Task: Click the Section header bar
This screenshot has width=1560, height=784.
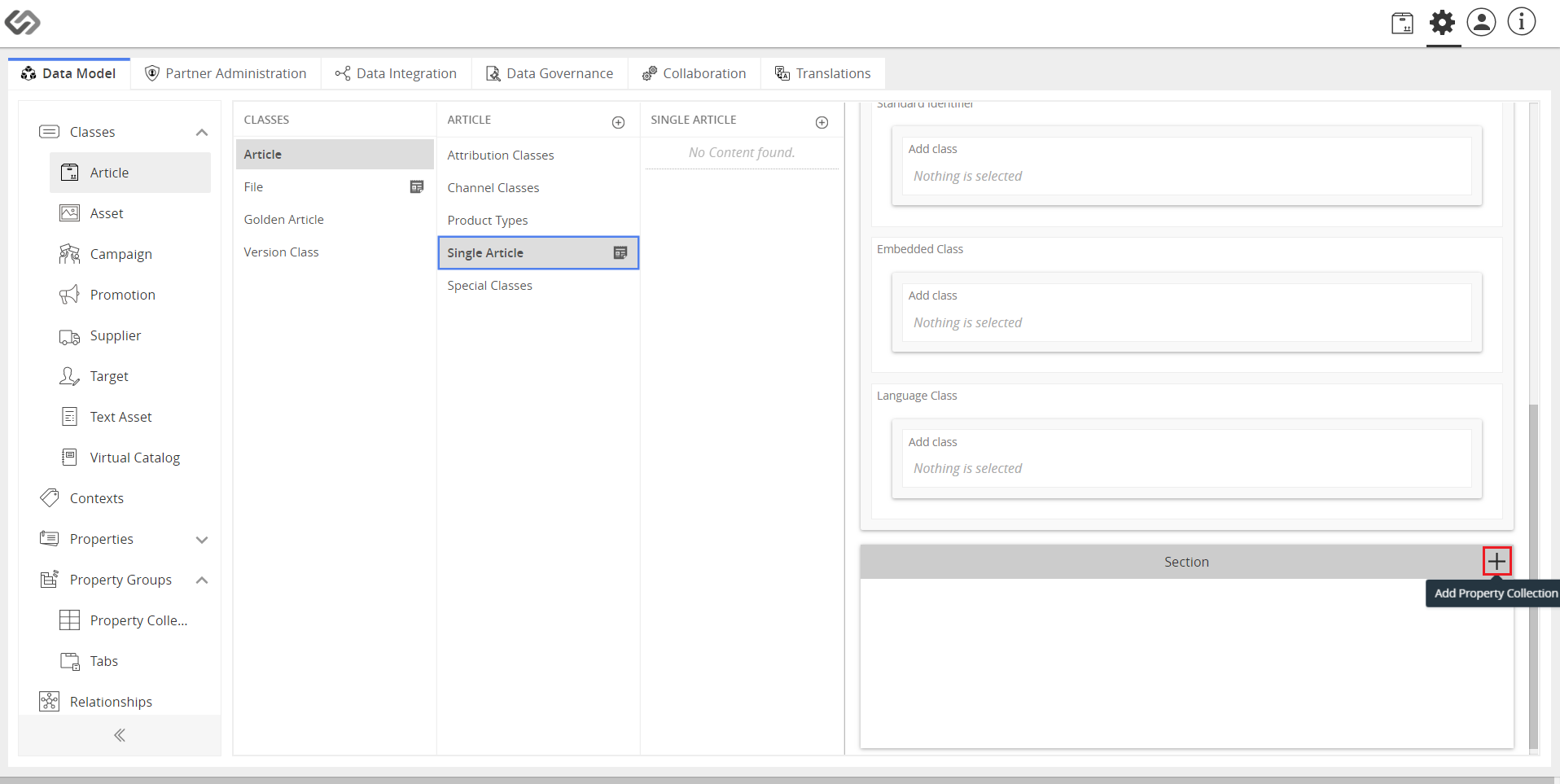Action: pos(1186,562)
